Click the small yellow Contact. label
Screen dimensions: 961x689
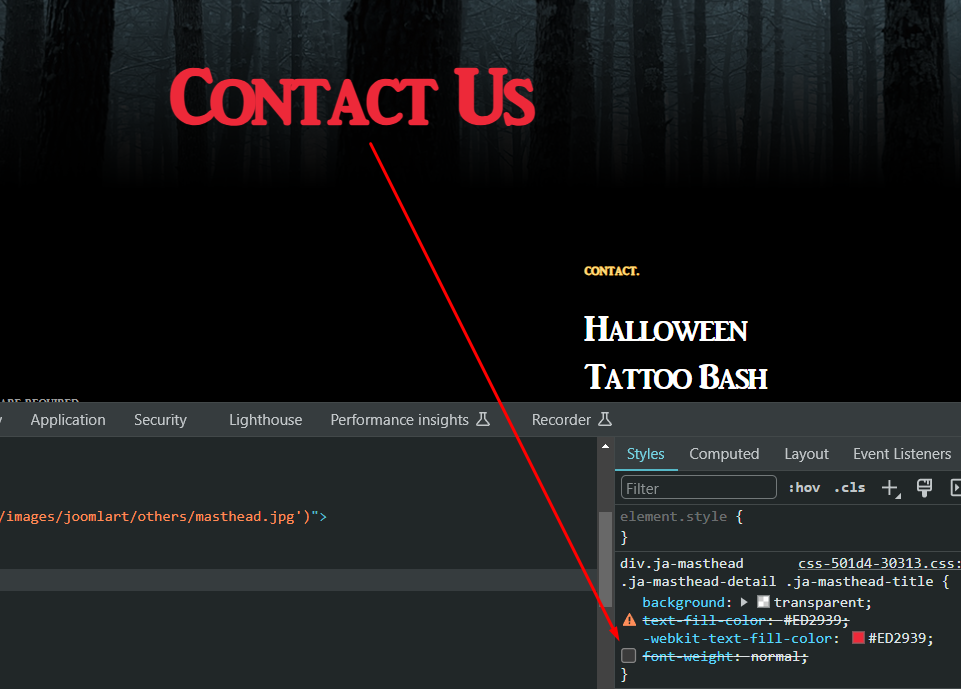pos(612,271)
